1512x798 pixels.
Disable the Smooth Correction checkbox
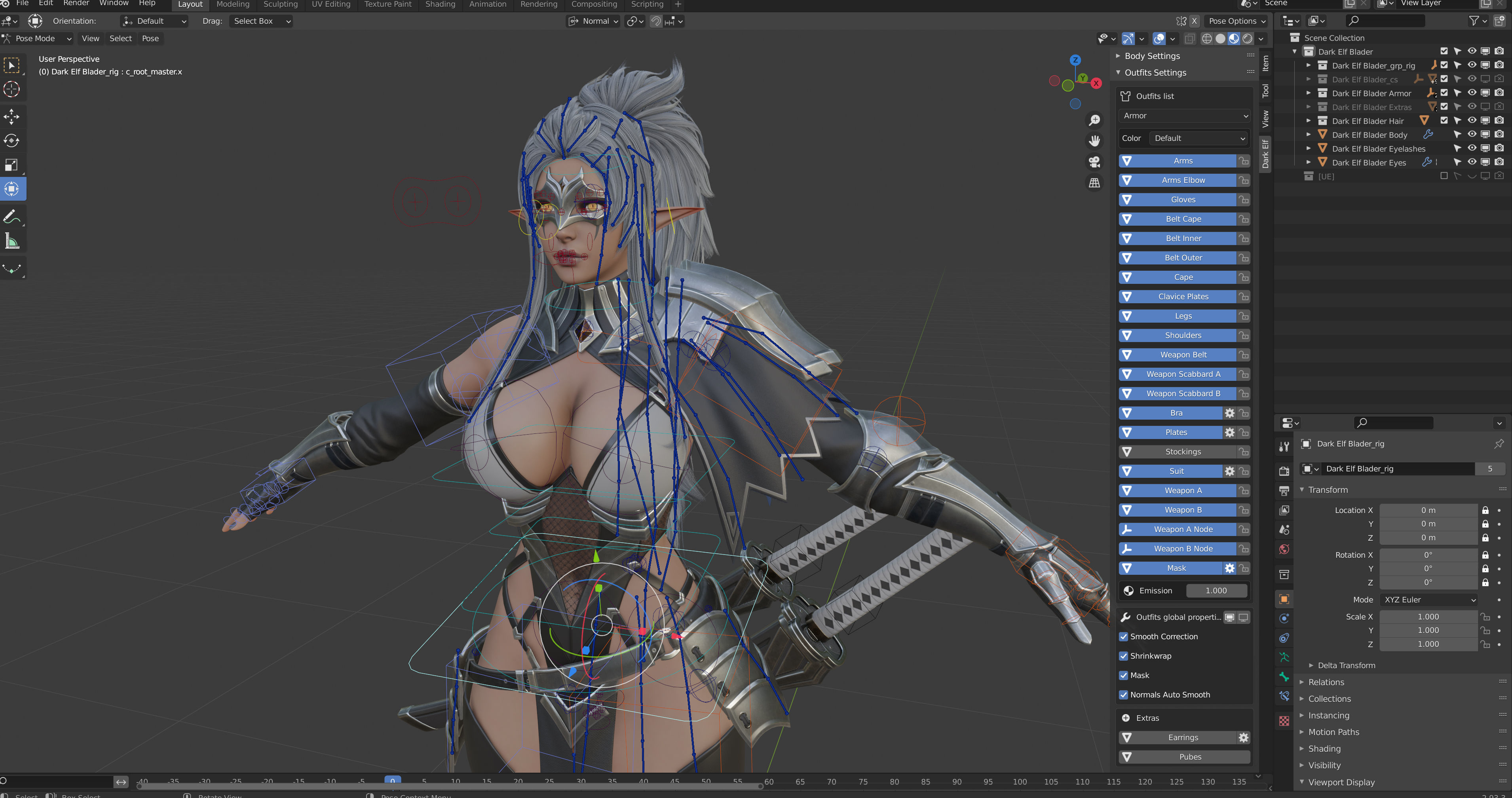click(1123, 636)
